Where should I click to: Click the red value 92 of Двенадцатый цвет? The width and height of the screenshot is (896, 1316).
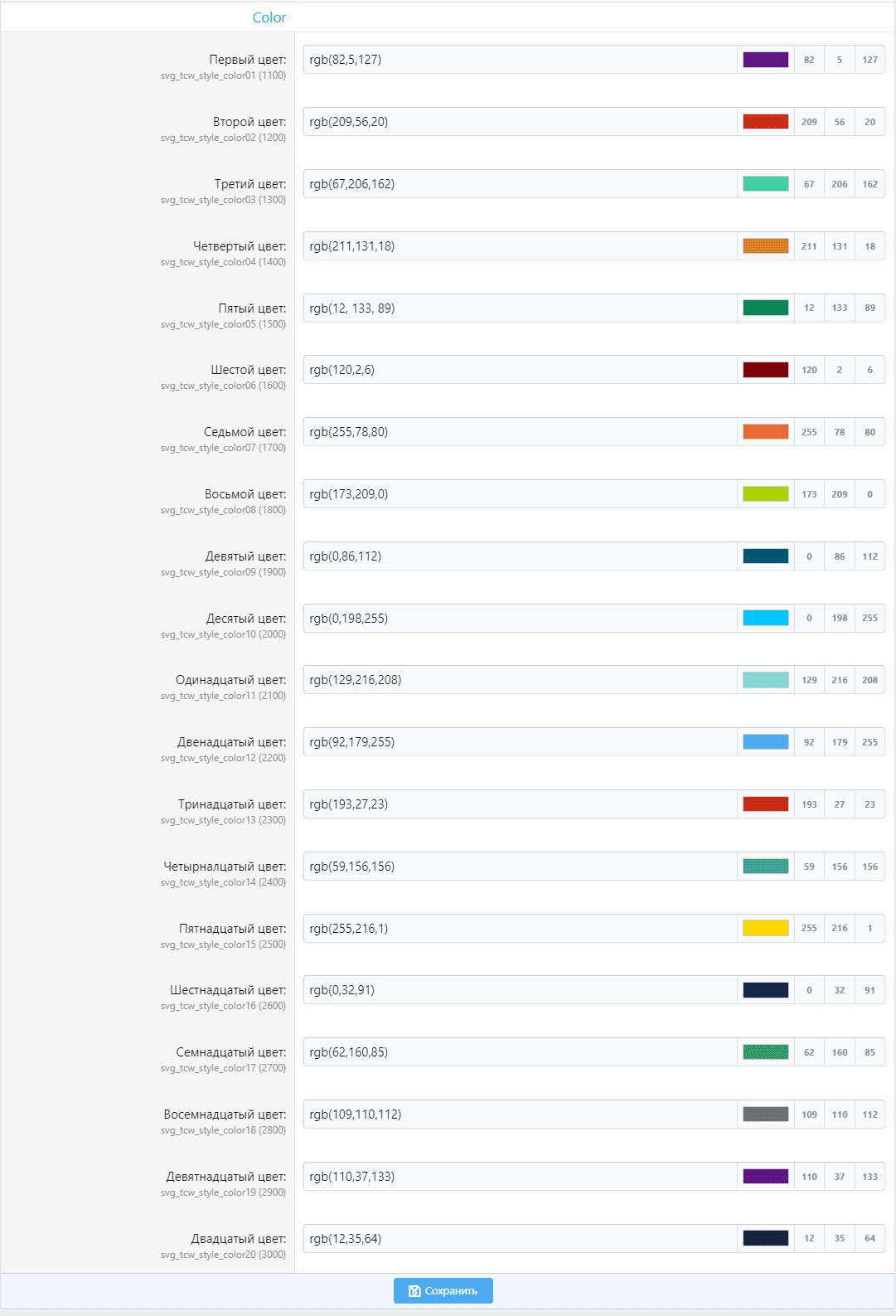[x=809, y=742]
